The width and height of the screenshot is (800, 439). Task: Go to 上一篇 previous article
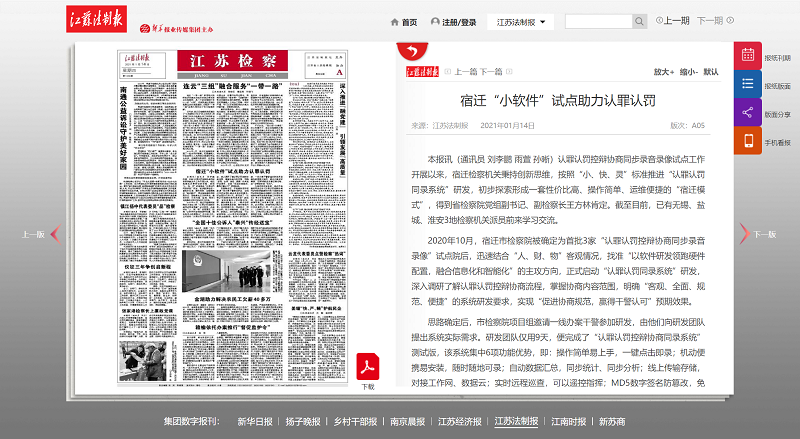coord(465,72)
